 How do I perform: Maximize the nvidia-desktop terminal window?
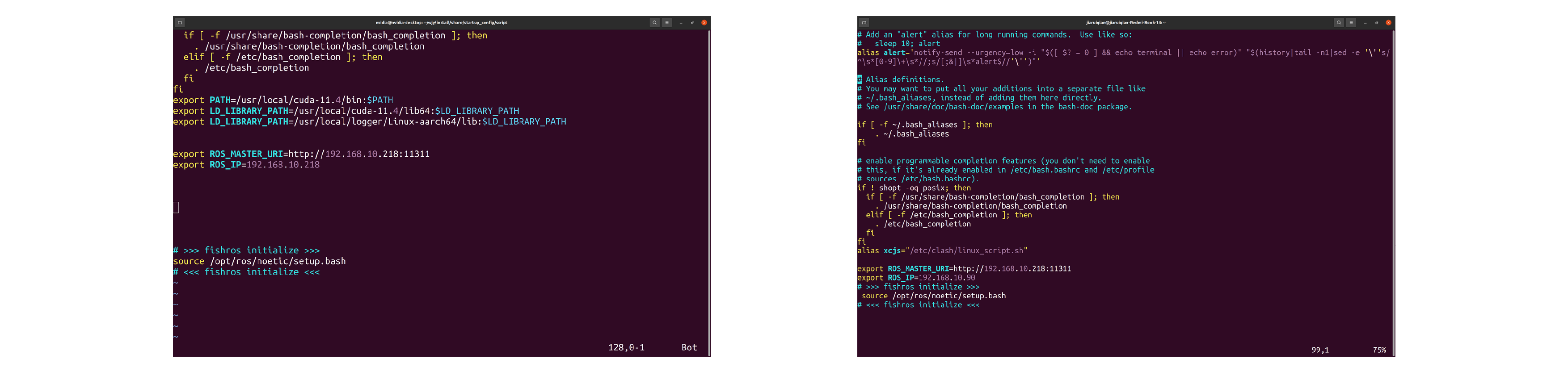(692, 22)
